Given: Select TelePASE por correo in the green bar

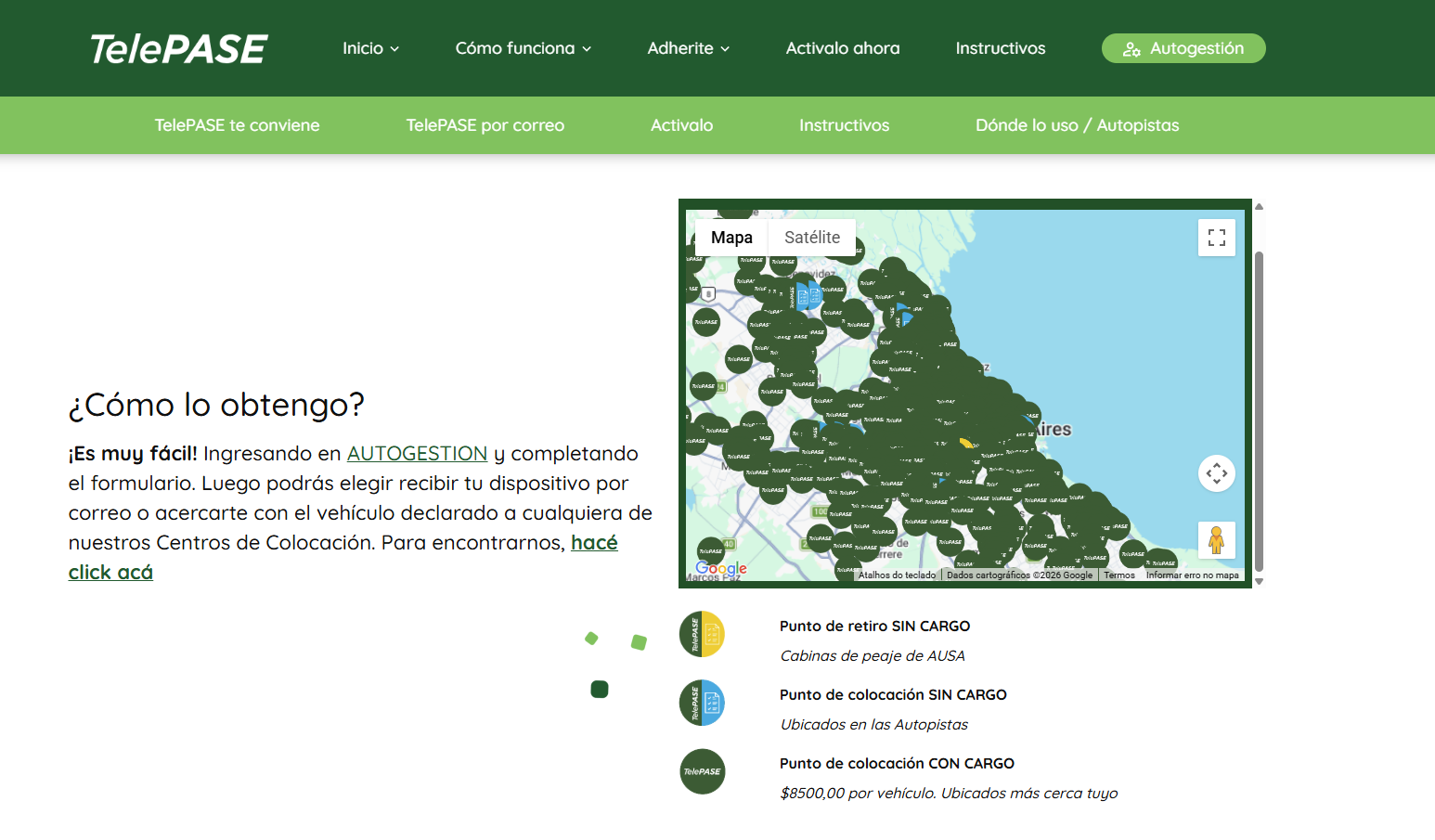Looking at the screenshot, I should click(485, 125).
